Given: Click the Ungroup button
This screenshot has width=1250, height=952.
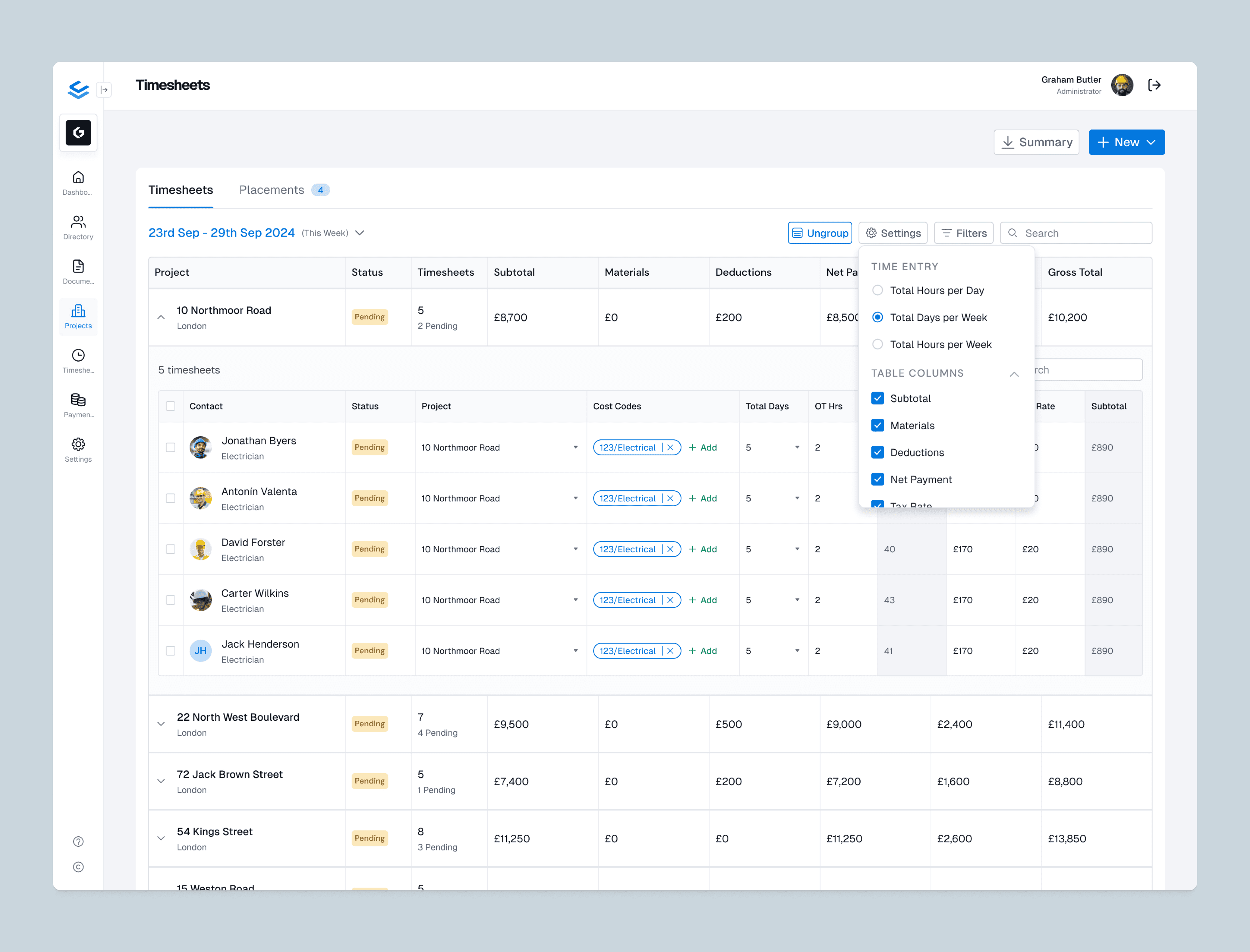Looking at the screenshot, I should [x=819, y=233].
